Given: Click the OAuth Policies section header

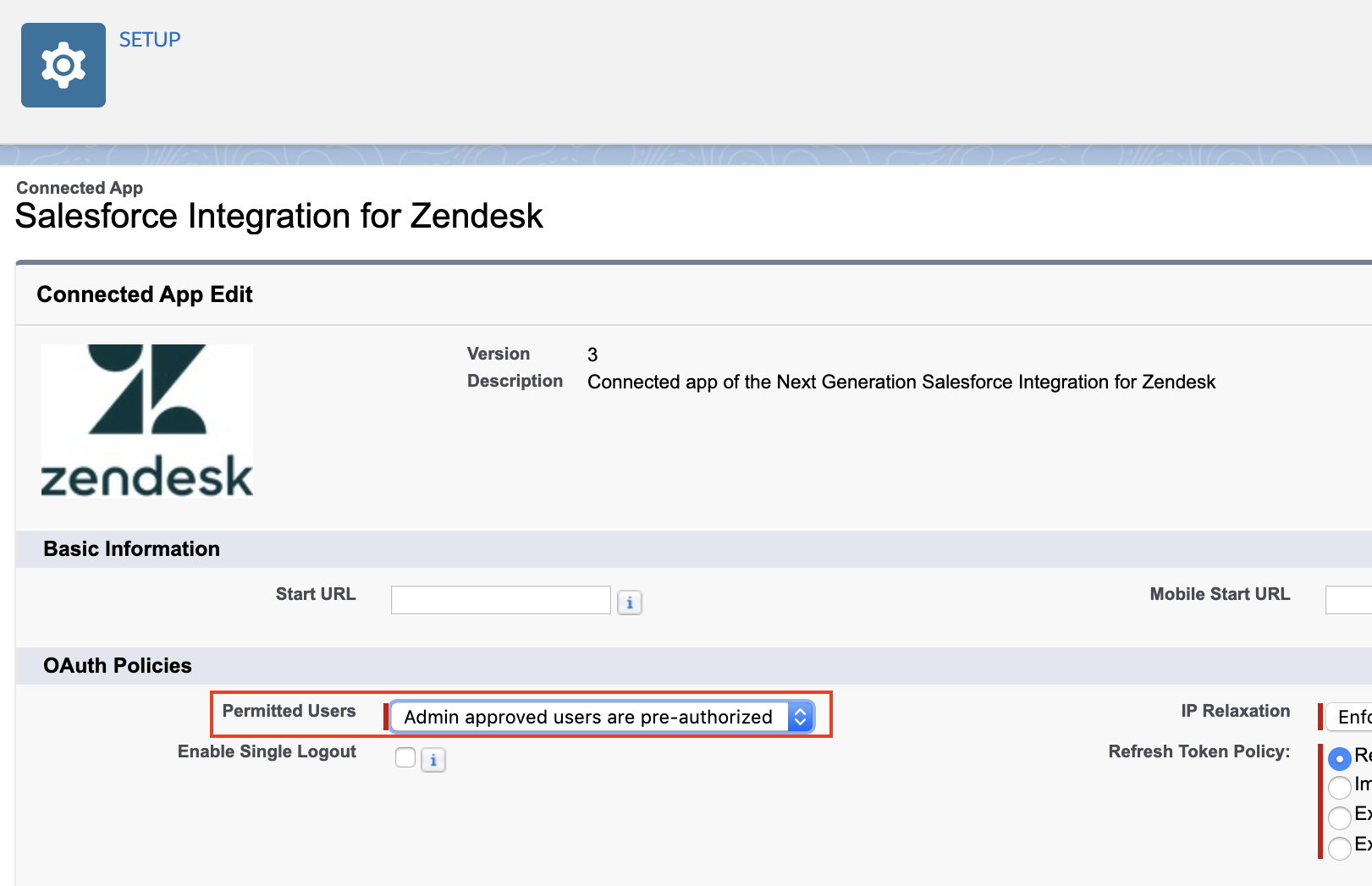Looking at the screenshot, I should (x=118, y=666).
